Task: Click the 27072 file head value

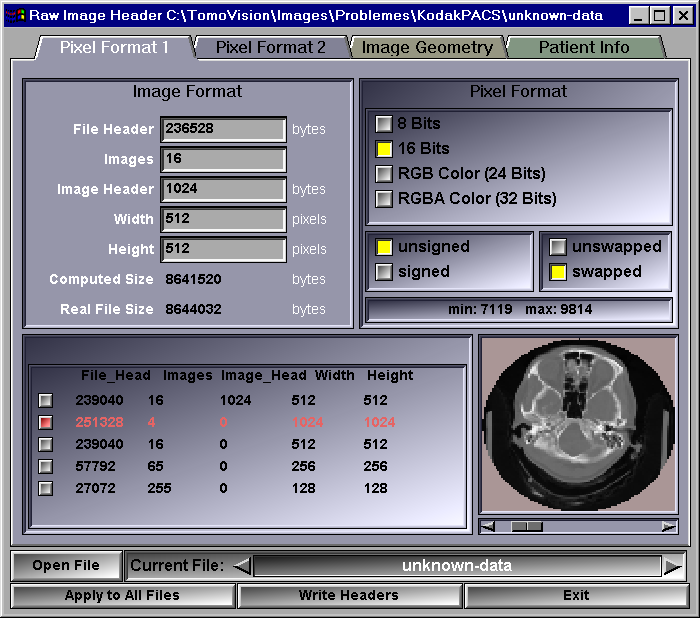Action: (x=96, y=489)
